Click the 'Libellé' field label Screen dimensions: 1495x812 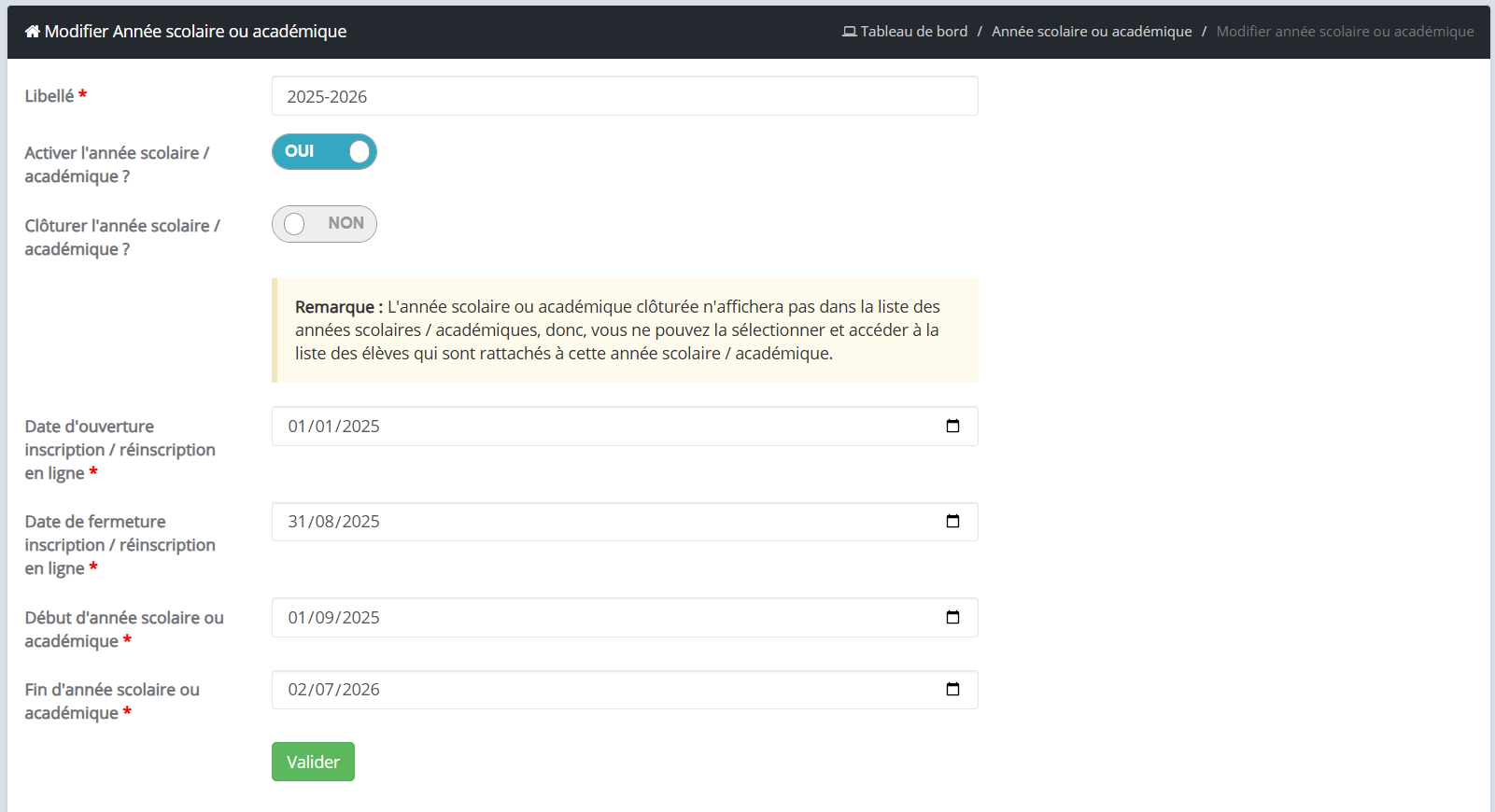pos(49,96)
